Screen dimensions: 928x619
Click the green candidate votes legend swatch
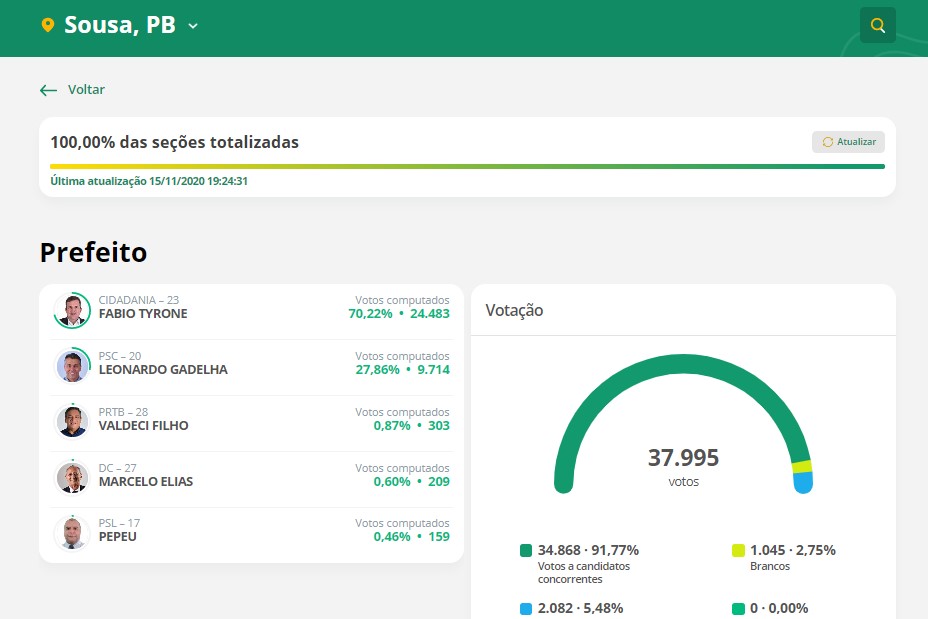pos(526,550)
